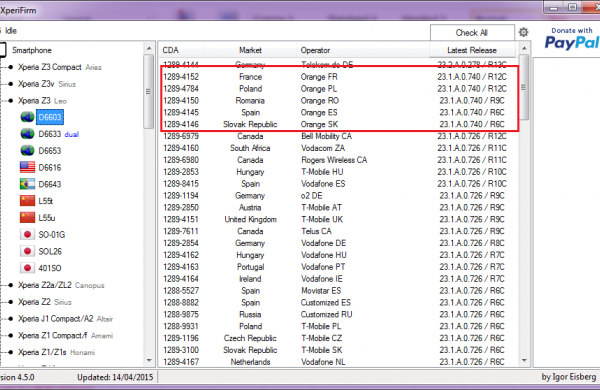This screenshot has width=600, height=390.
Task: Sort by the CDA column header
Action: pos(181,50)
